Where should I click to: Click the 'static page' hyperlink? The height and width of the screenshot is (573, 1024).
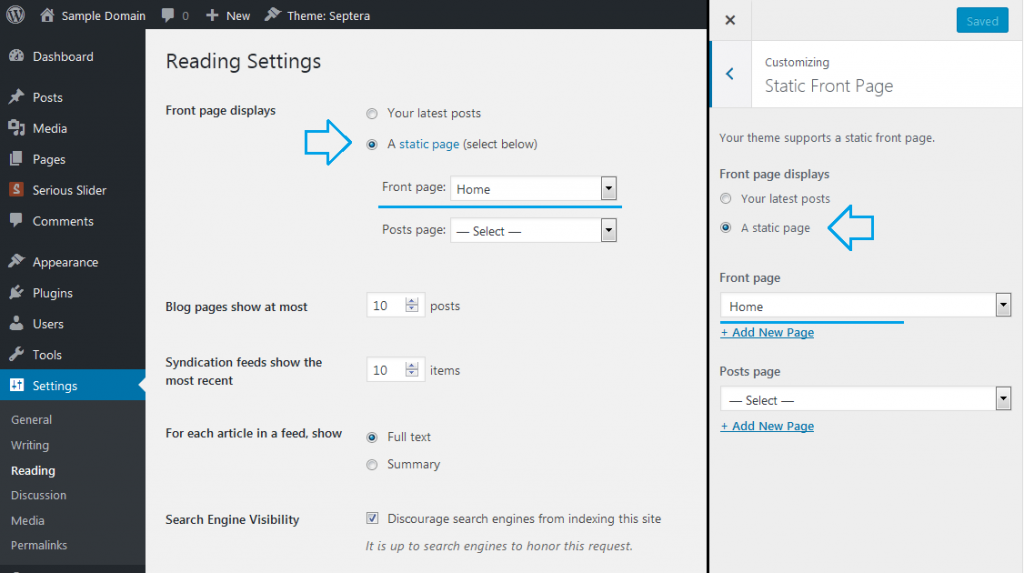coord(429,144)
